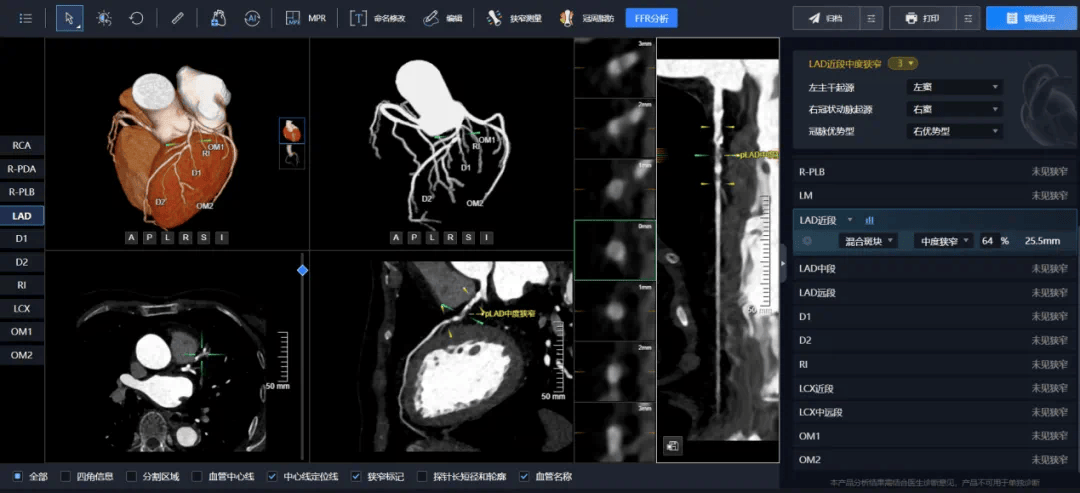Open the MPR view tool
Viewport: 1080px width, 493px height.
305,18
